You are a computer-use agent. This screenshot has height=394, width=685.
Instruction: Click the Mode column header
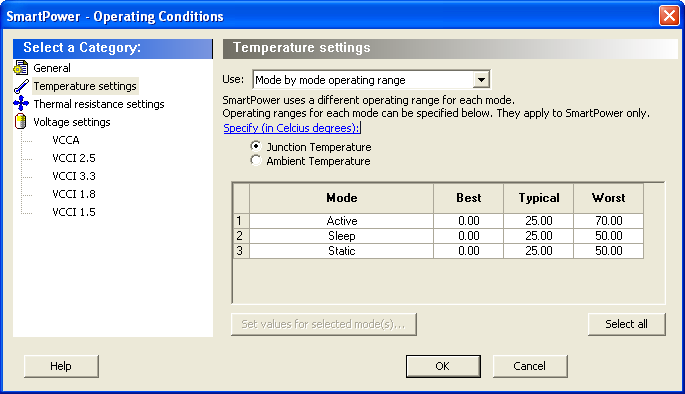342,198
